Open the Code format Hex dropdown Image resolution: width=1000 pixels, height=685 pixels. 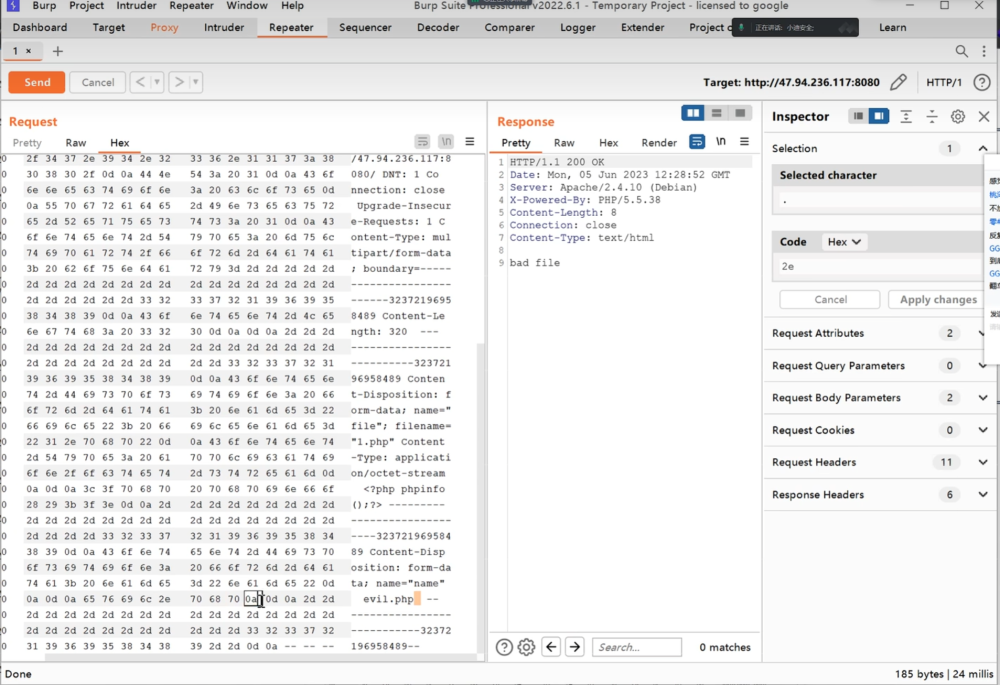tap(844, 242)
